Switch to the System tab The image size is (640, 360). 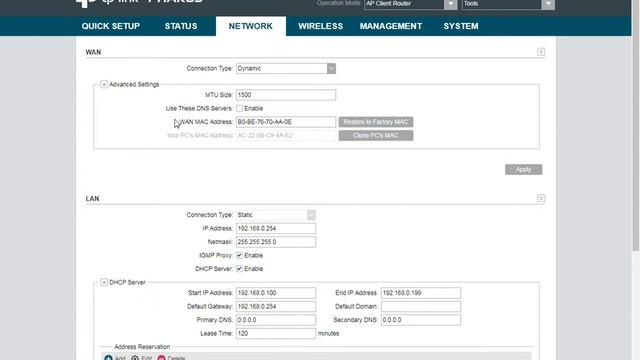coord(461,26)
